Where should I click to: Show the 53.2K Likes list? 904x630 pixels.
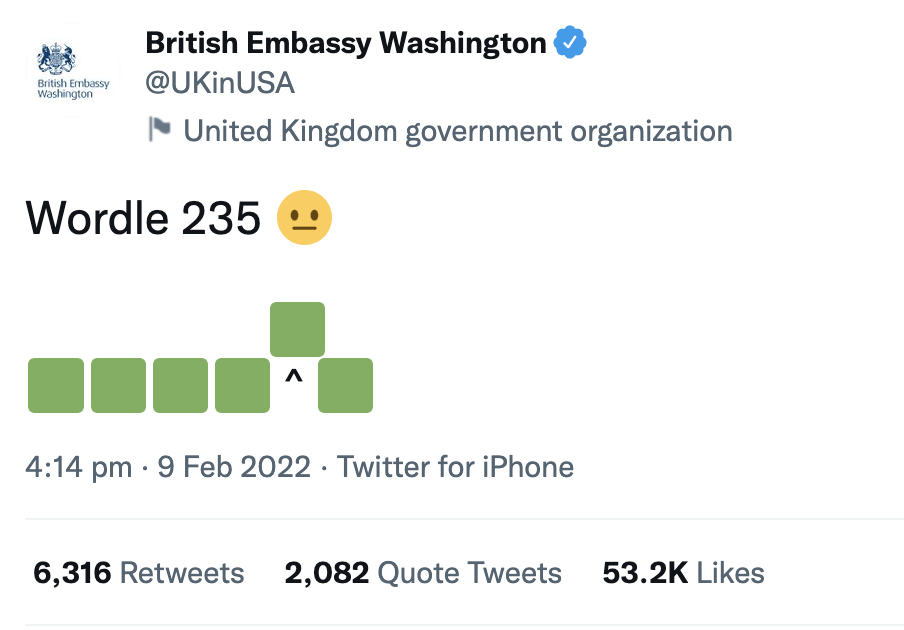point(683,573)
